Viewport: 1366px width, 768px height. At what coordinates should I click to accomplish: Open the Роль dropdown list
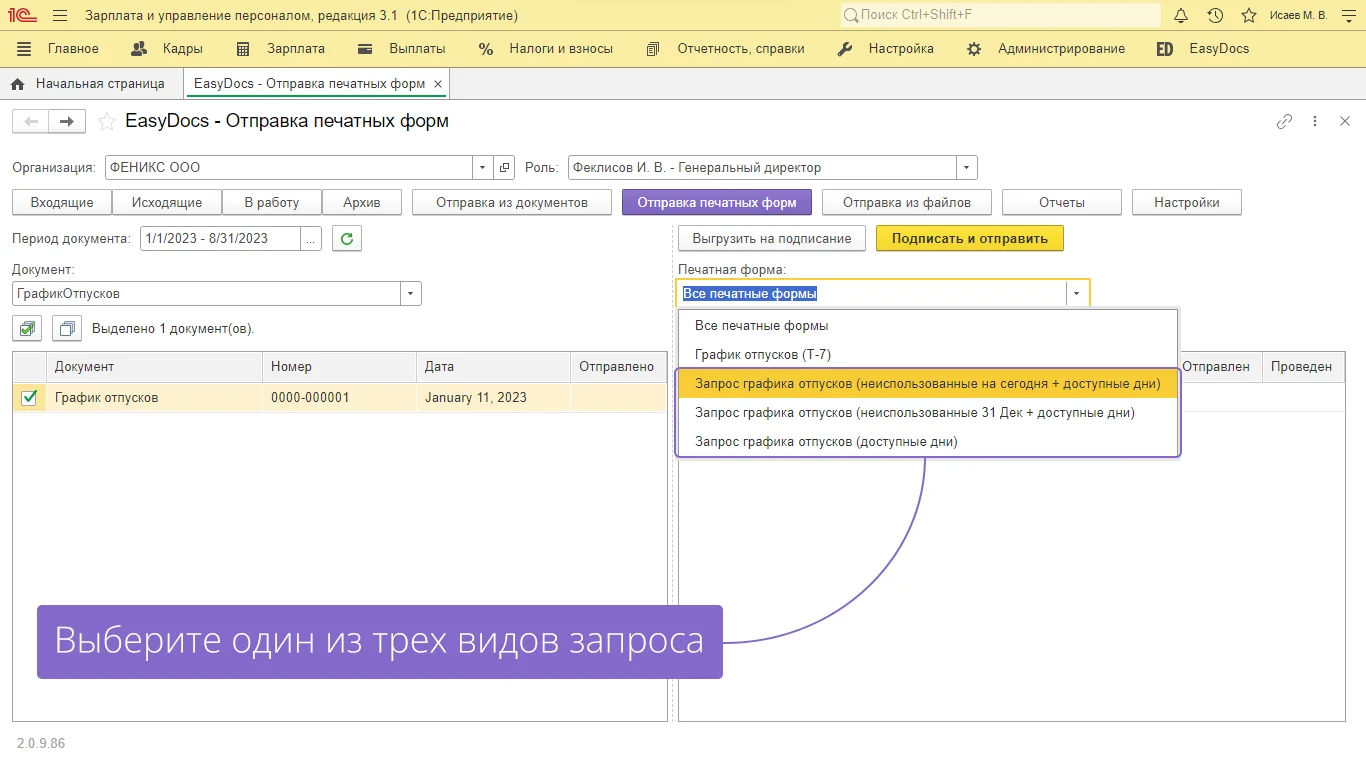pyautogui.click(x=966, y=168)
